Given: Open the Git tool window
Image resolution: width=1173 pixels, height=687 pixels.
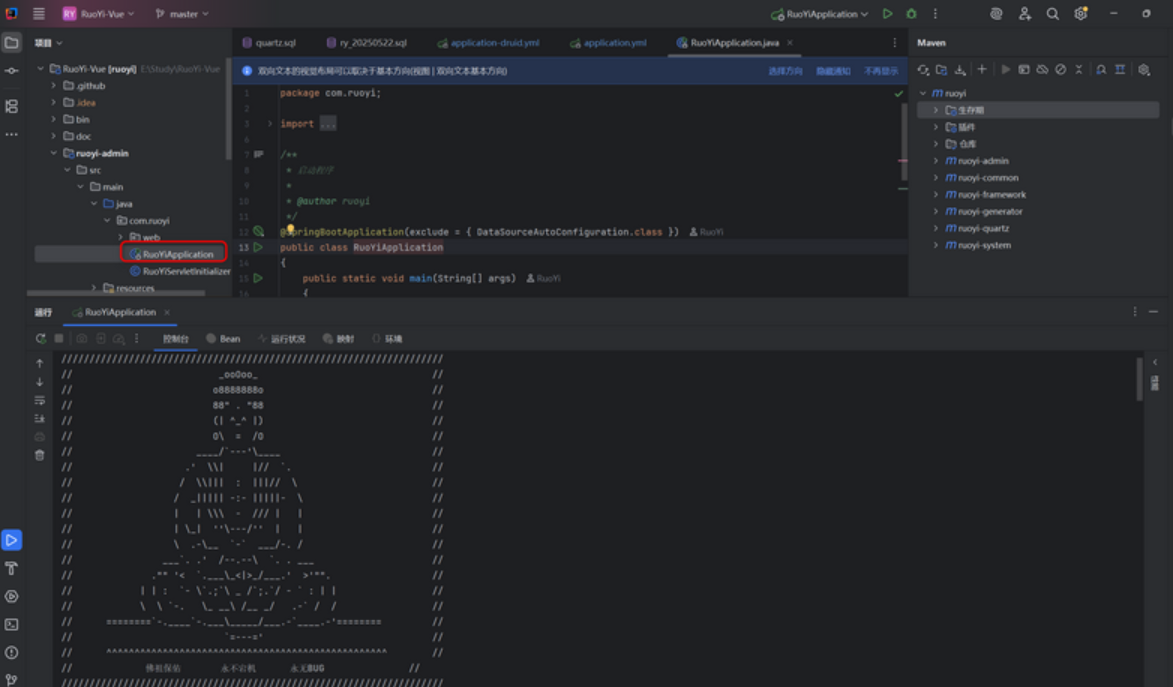Looking at the screenshot, I should click(11, 679).
